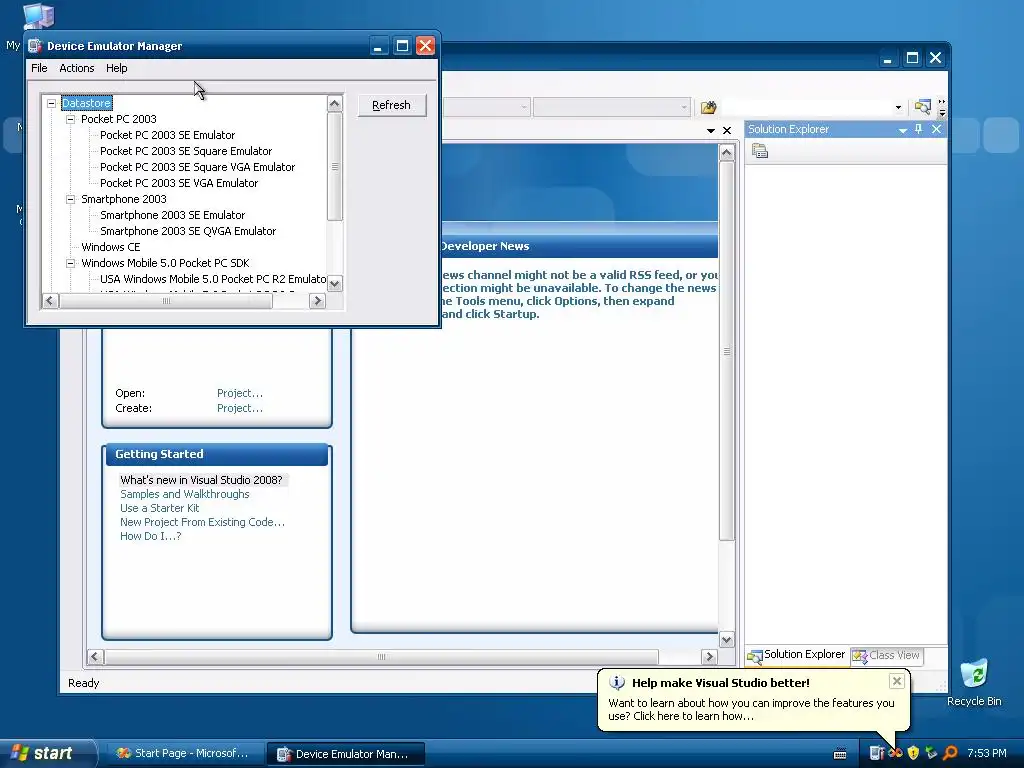This screenshot has width=1024, height=768.
Task: Close the Start Page document tab
Action: (727, 131)
